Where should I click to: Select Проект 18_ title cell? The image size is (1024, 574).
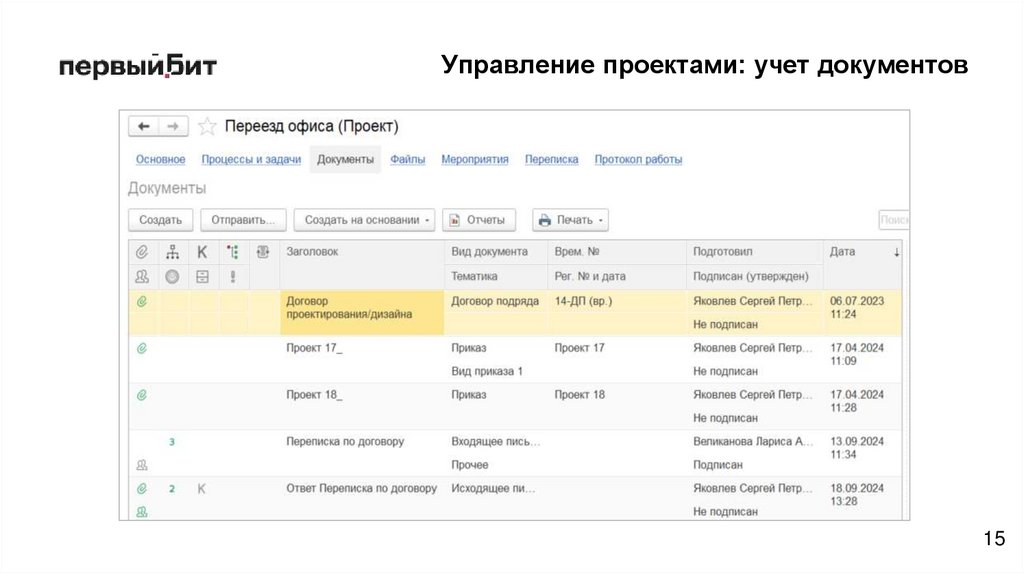click(x=313, y=395)
